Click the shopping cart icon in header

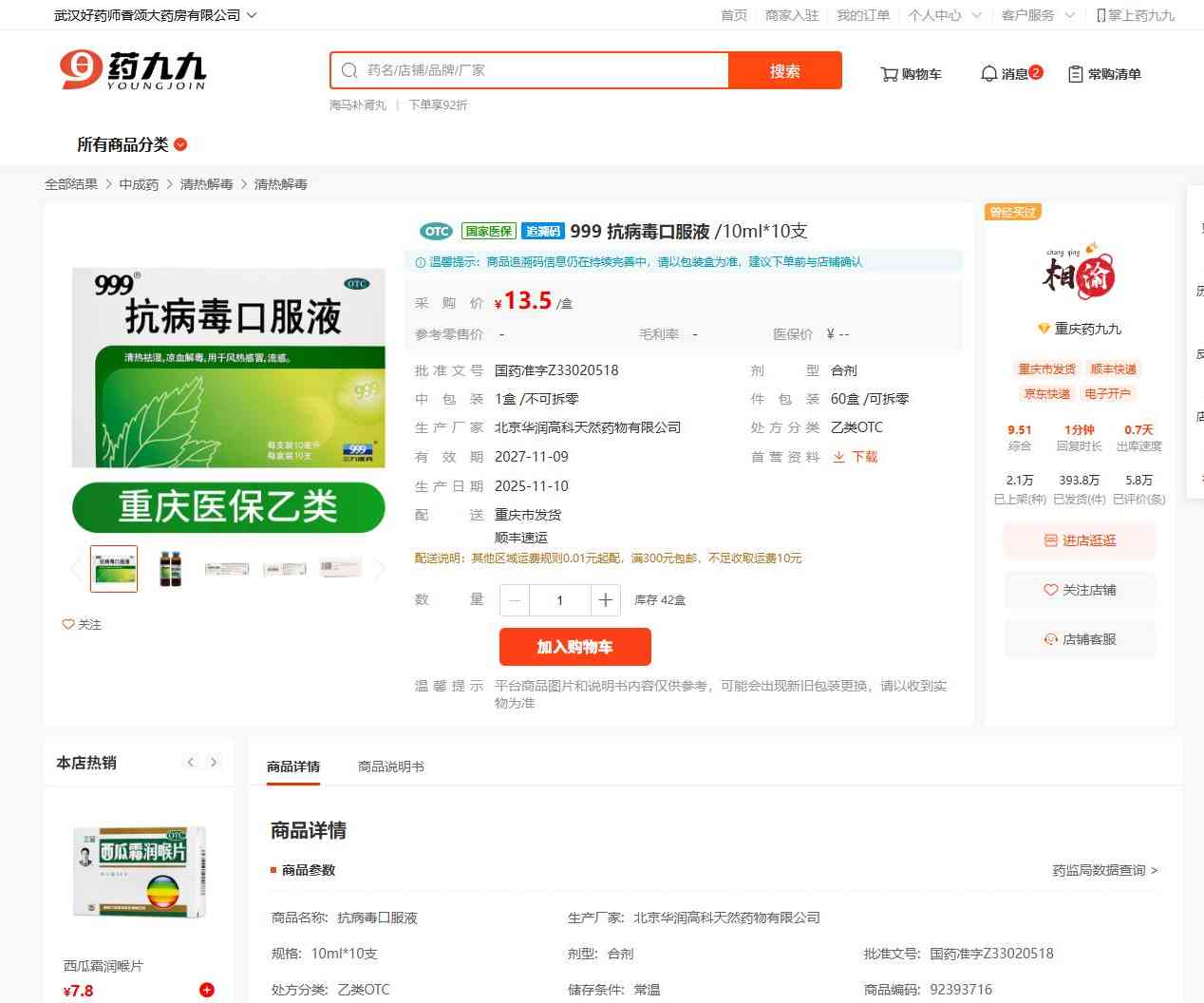[889, 74]
